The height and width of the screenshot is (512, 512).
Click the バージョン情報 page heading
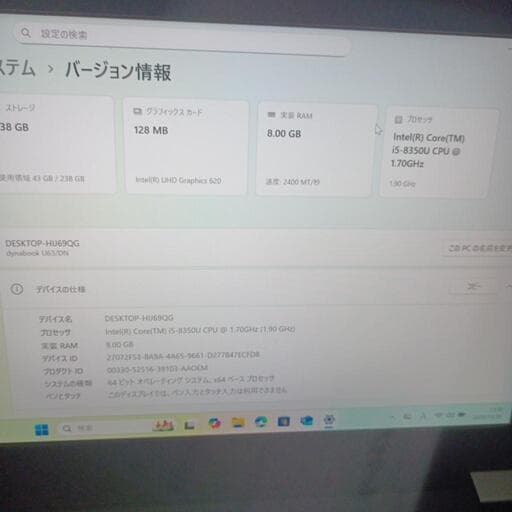point(118,71)
